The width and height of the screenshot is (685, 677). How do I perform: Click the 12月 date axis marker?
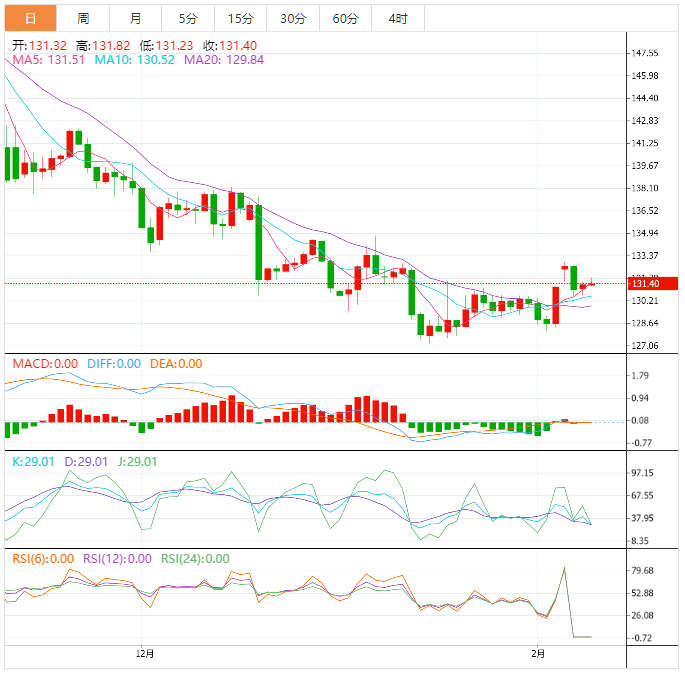click(145, 654)
